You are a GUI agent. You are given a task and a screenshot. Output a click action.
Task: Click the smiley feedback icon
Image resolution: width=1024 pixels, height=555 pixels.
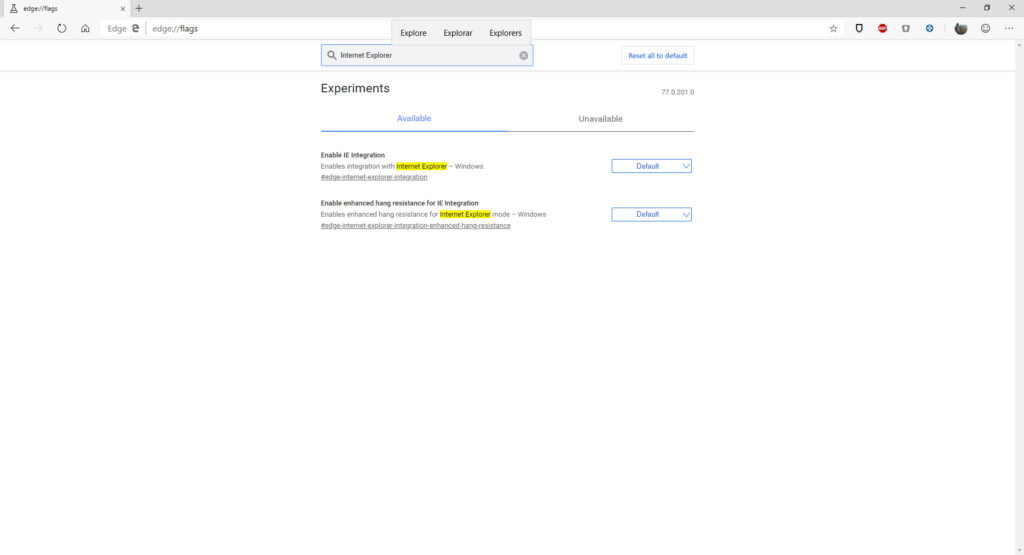[985, 29]
